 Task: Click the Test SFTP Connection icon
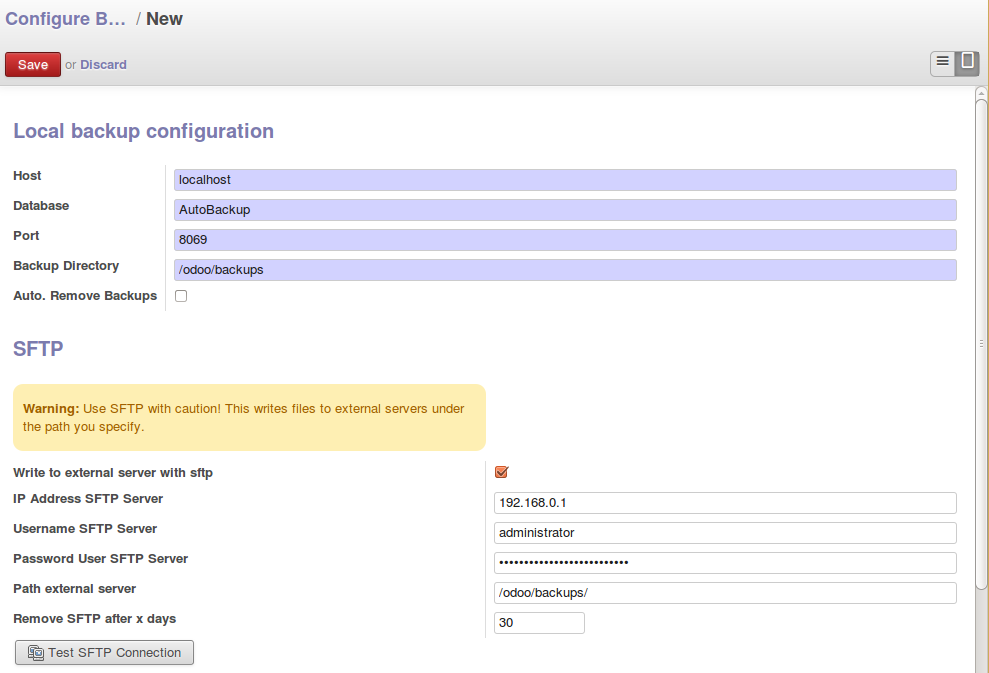36,653
